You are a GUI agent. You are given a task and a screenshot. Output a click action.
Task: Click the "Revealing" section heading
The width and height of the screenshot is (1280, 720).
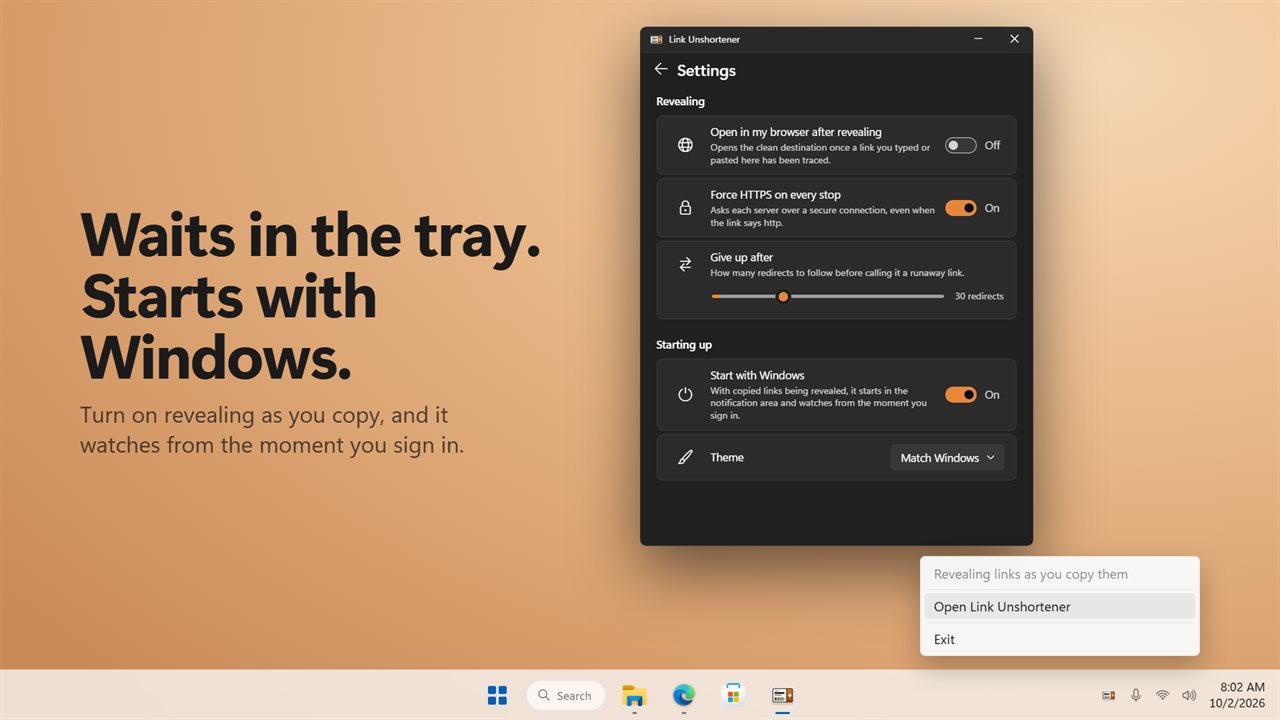click(680, 101)
